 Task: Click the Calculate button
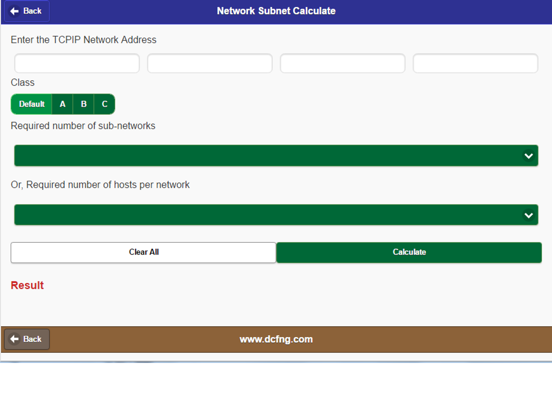pyautogui.click(x=409, y=252)
